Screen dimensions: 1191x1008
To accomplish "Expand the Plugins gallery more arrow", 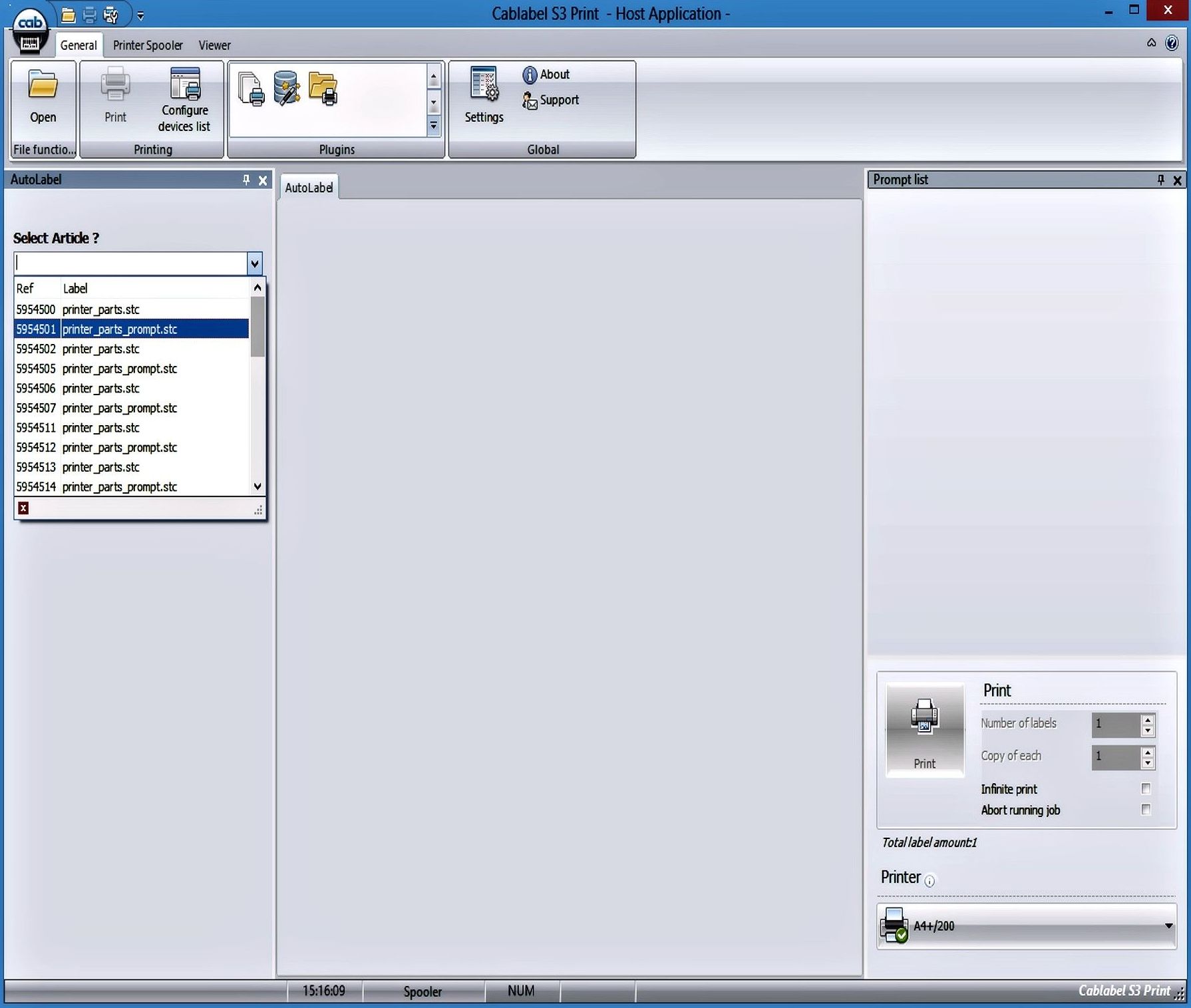I will click(x=433, y=125).
